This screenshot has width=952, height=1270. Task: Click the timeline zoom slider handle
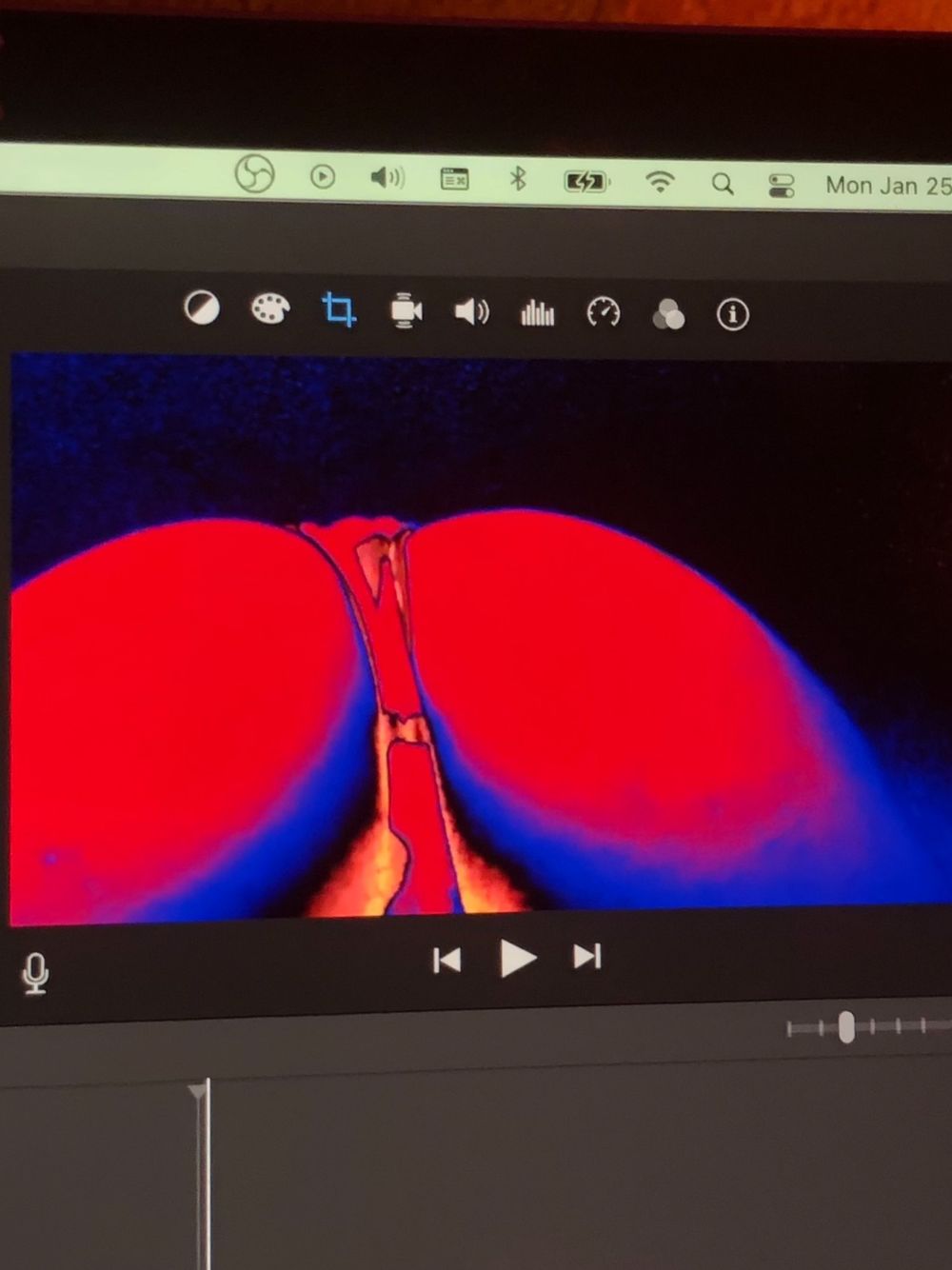[846, 1027]
